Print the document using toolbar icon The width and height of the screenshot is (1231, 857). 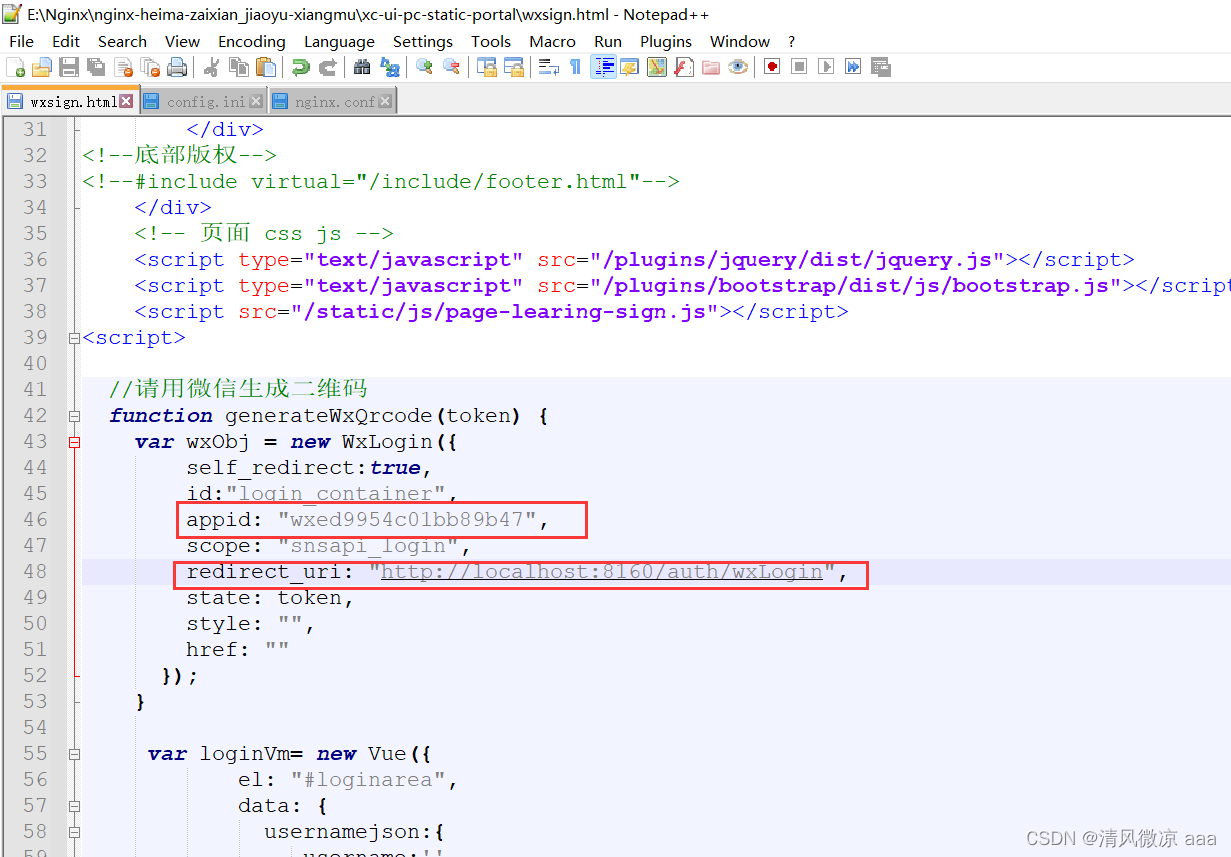177,67
